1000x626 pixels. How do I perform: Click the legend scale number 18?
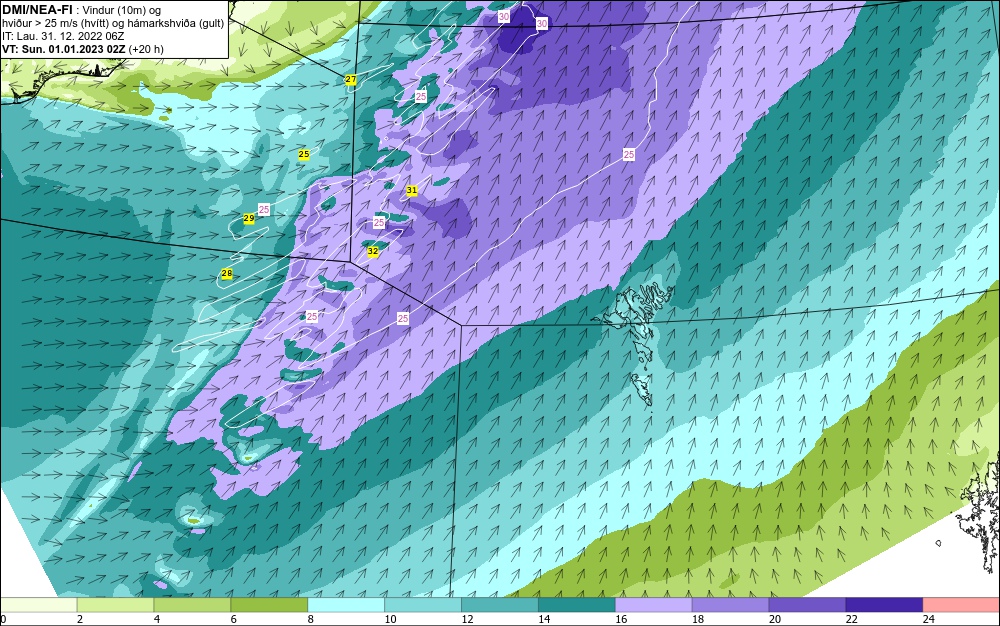coord(698,619)
